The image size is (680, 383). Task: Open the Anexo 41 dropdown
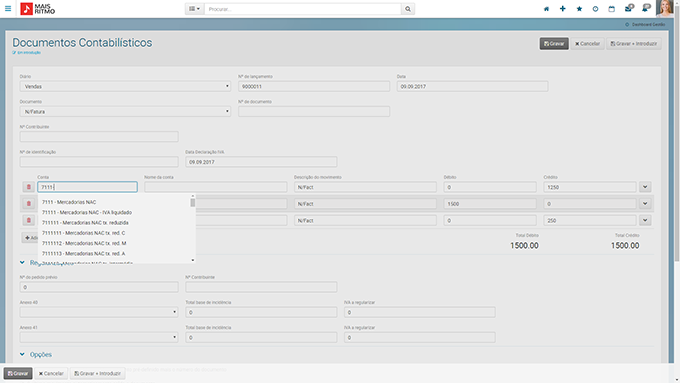click(x=99, y=337)
